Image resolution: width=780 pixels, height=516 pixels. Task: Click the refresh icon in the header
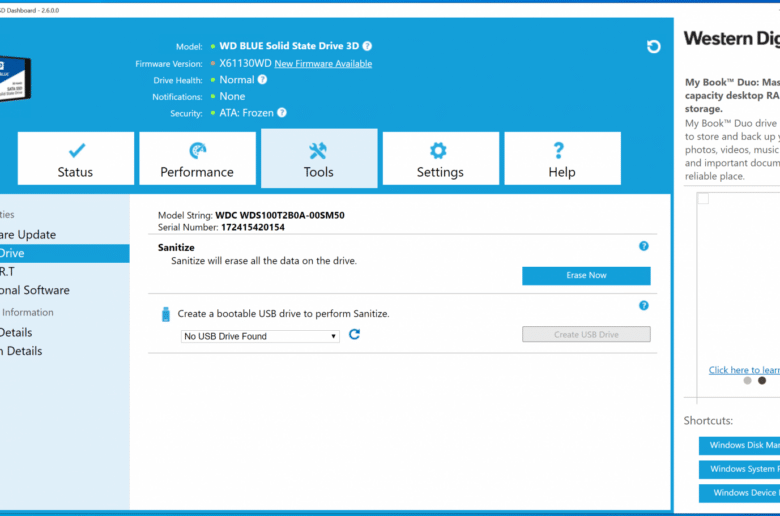point(653,47)
